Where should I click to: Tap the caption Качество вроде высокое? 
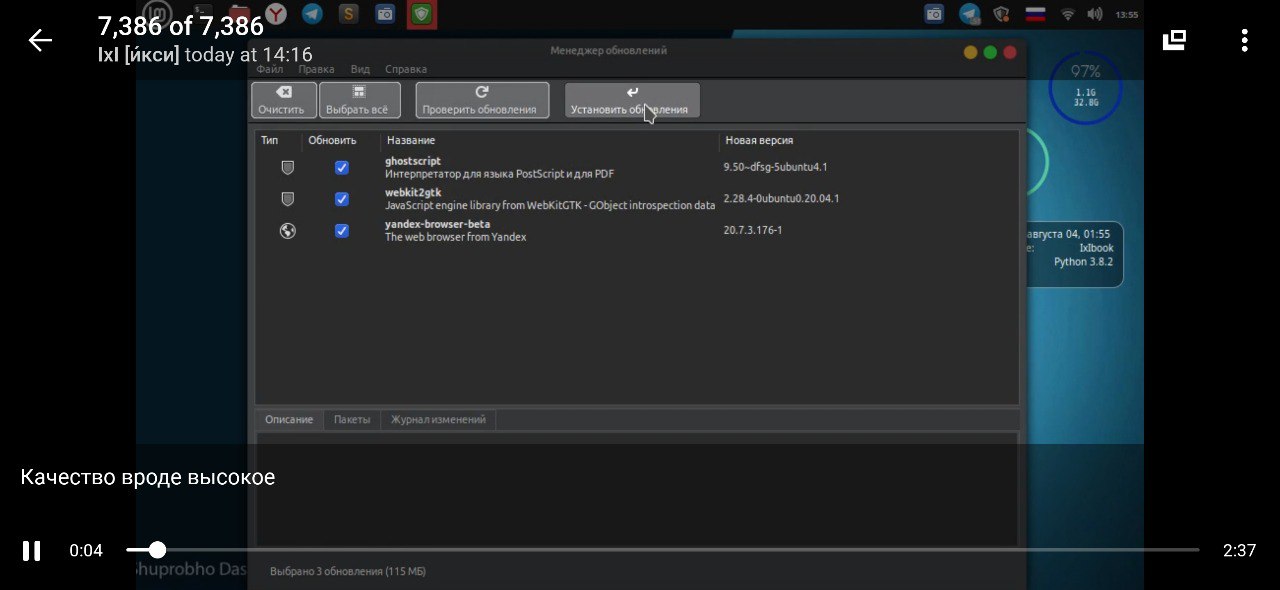tap(148, 478)
